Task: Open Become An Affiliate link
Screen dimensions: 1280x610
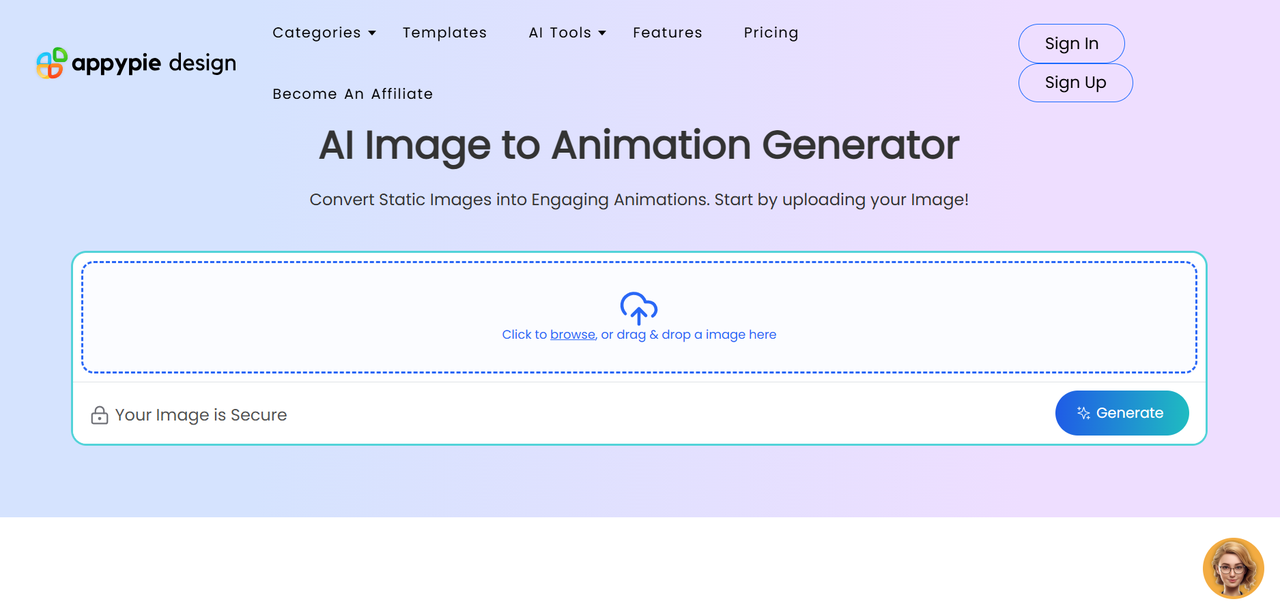Action: click(353, 94)
